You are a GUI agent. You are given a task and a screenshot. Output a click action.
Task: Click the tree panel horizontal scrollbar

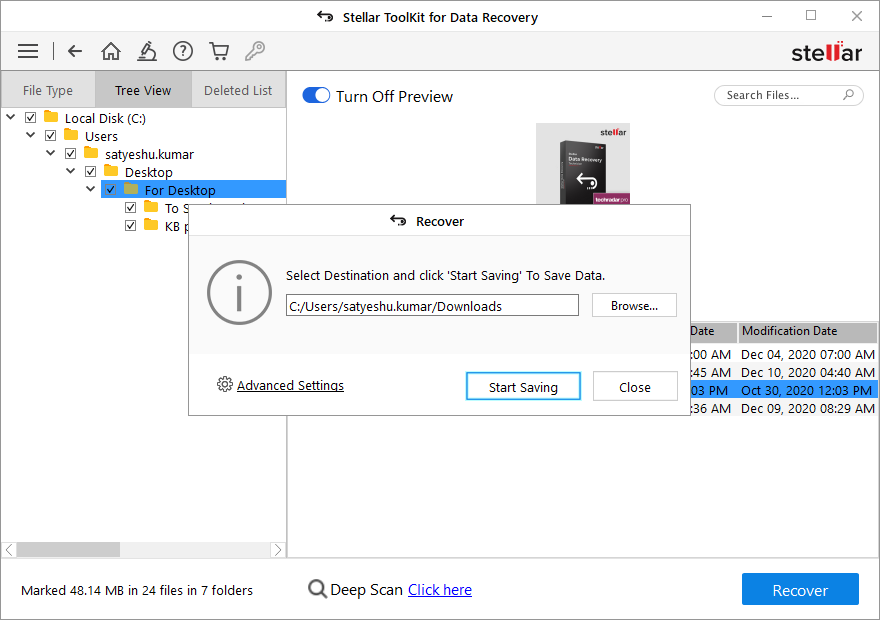[x=70, y=550]
